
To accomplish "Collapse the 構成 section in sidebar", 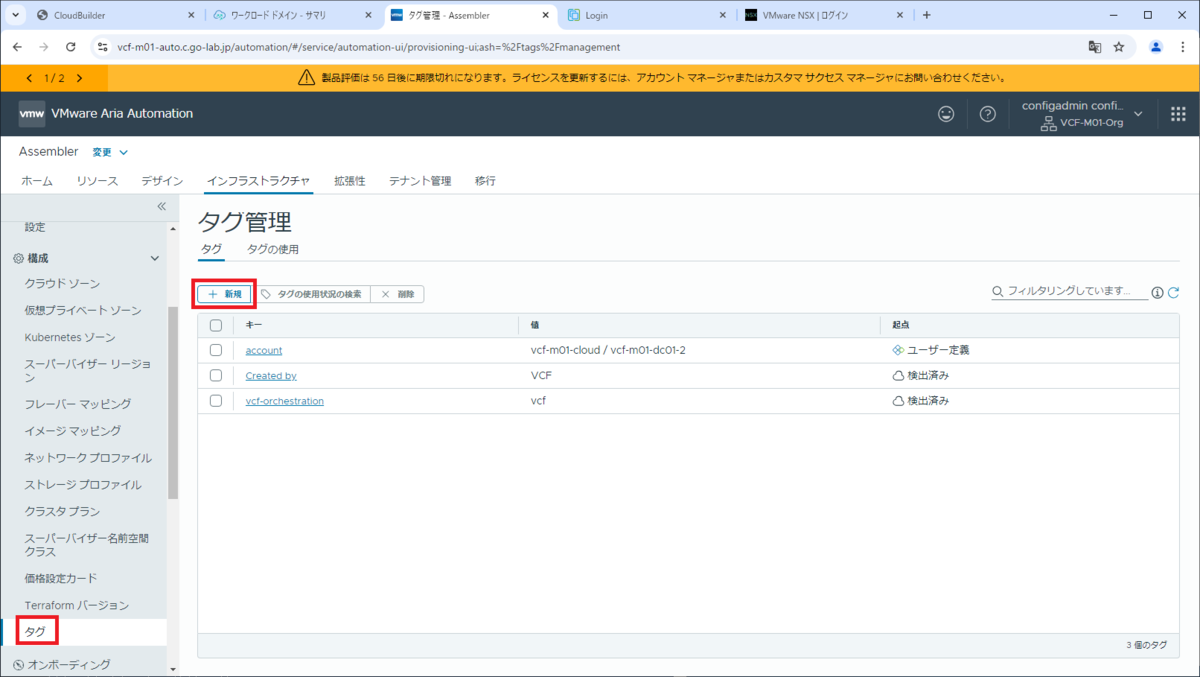I will pos(155,258).
